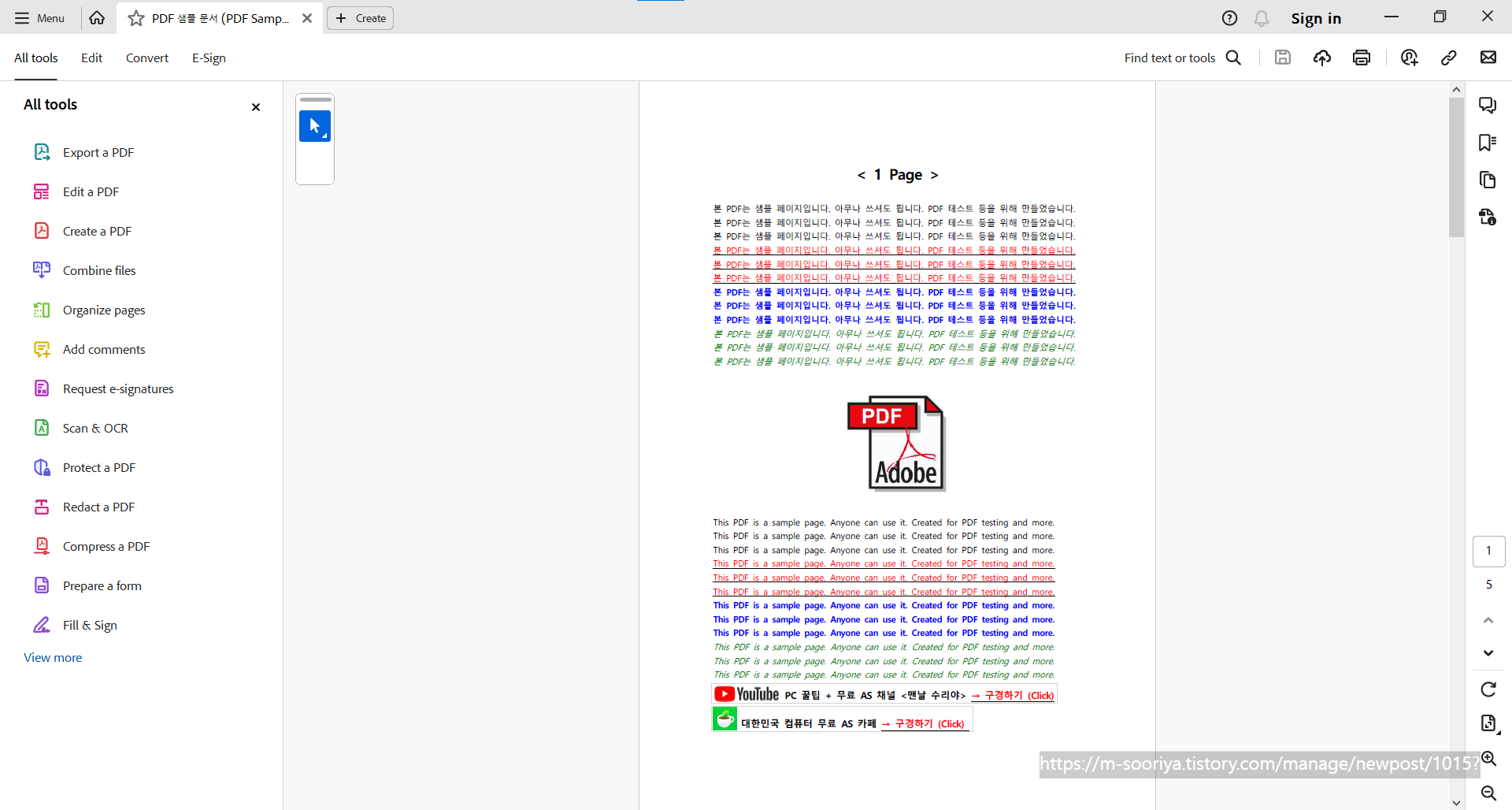Click the Home icon
Viewport: 1512px width, 810px height.
pos(97,17)
